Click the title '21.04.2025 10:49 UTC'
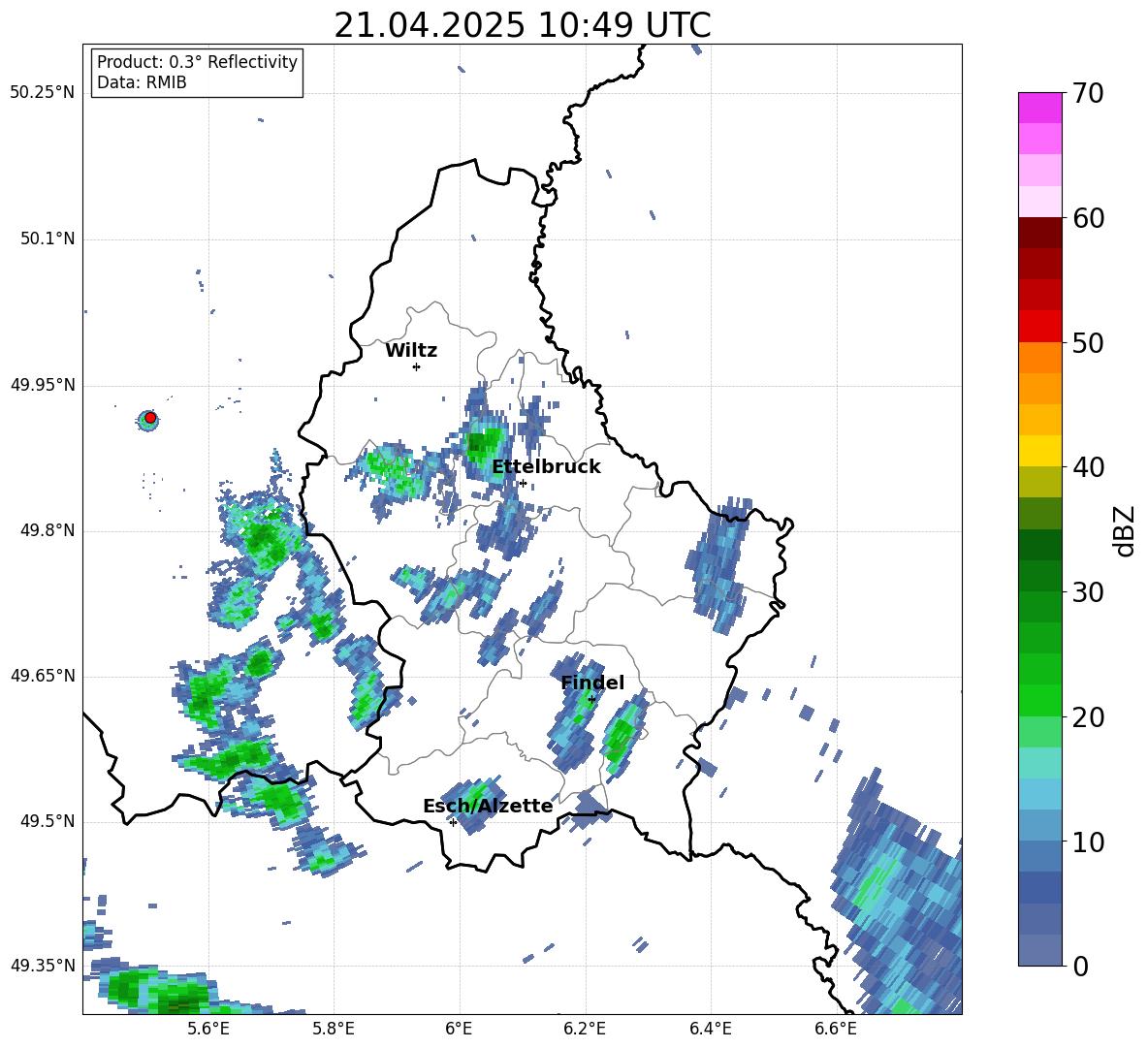 (522, 25)
